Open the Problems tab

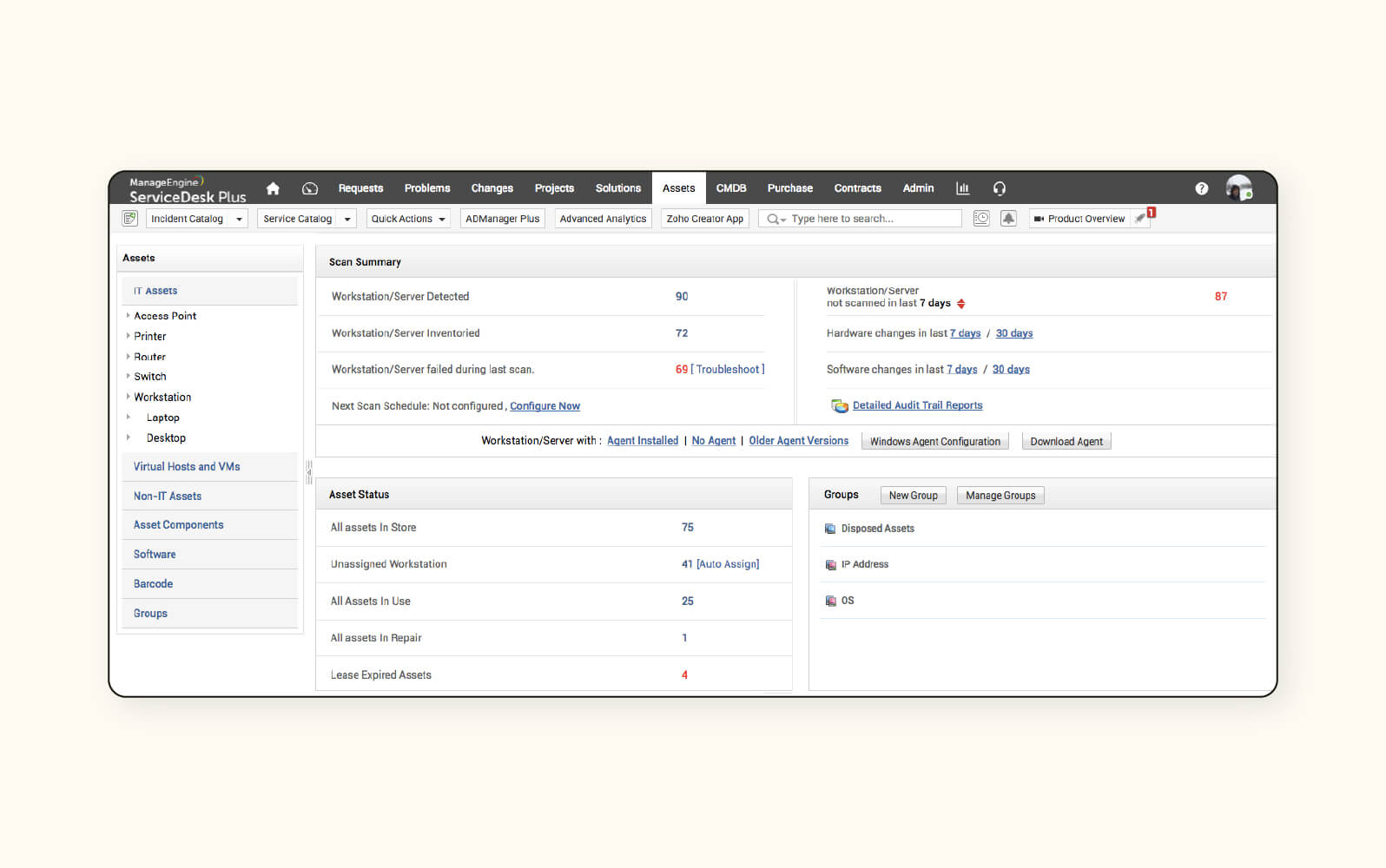pyautogui.click(x=427, y=188)
